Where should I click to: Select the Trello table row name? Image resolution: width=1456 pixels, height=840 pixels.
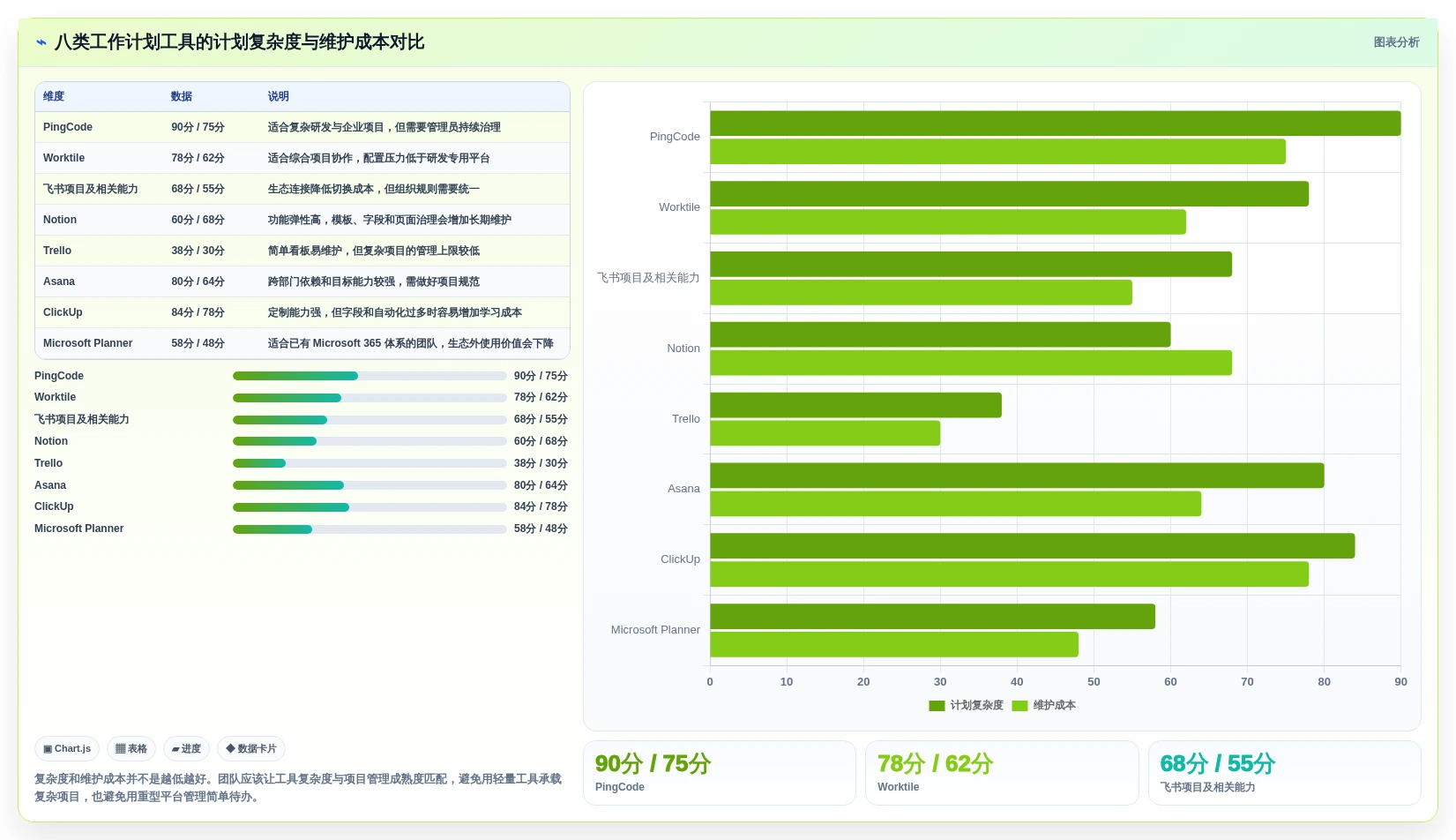click(57, 251)
